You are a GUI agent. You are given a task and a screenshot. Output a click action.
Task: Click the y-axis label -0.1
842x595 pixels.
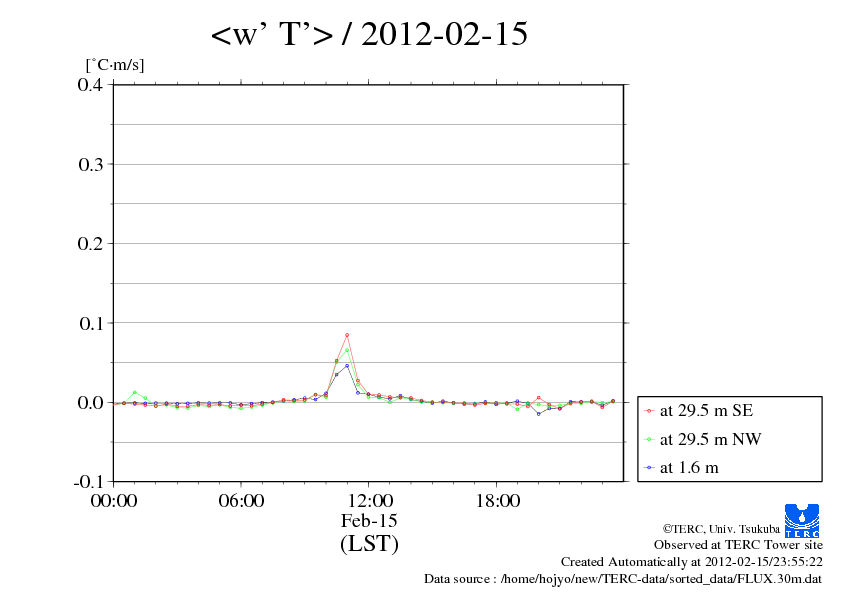(x=88, y=482)
